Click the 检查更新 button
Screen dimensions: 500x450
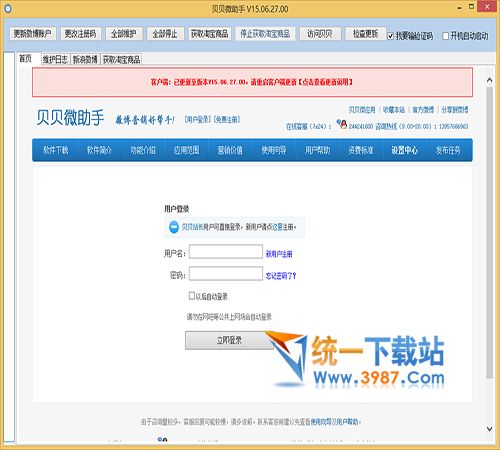click(365, 34)
